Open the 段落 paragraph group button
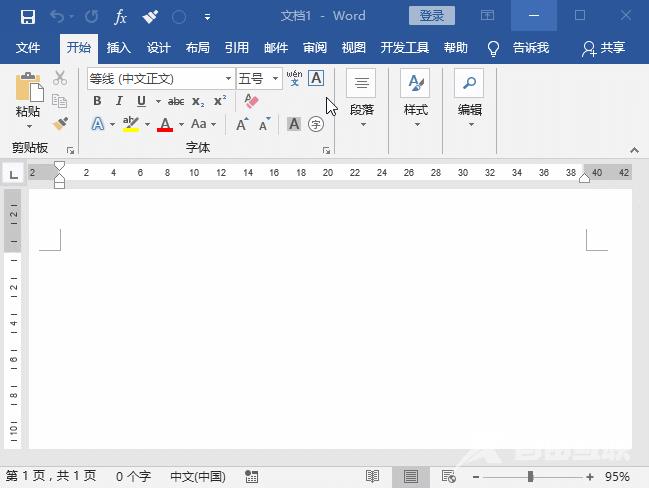This screenshot has height=488, width=649. 361,99
